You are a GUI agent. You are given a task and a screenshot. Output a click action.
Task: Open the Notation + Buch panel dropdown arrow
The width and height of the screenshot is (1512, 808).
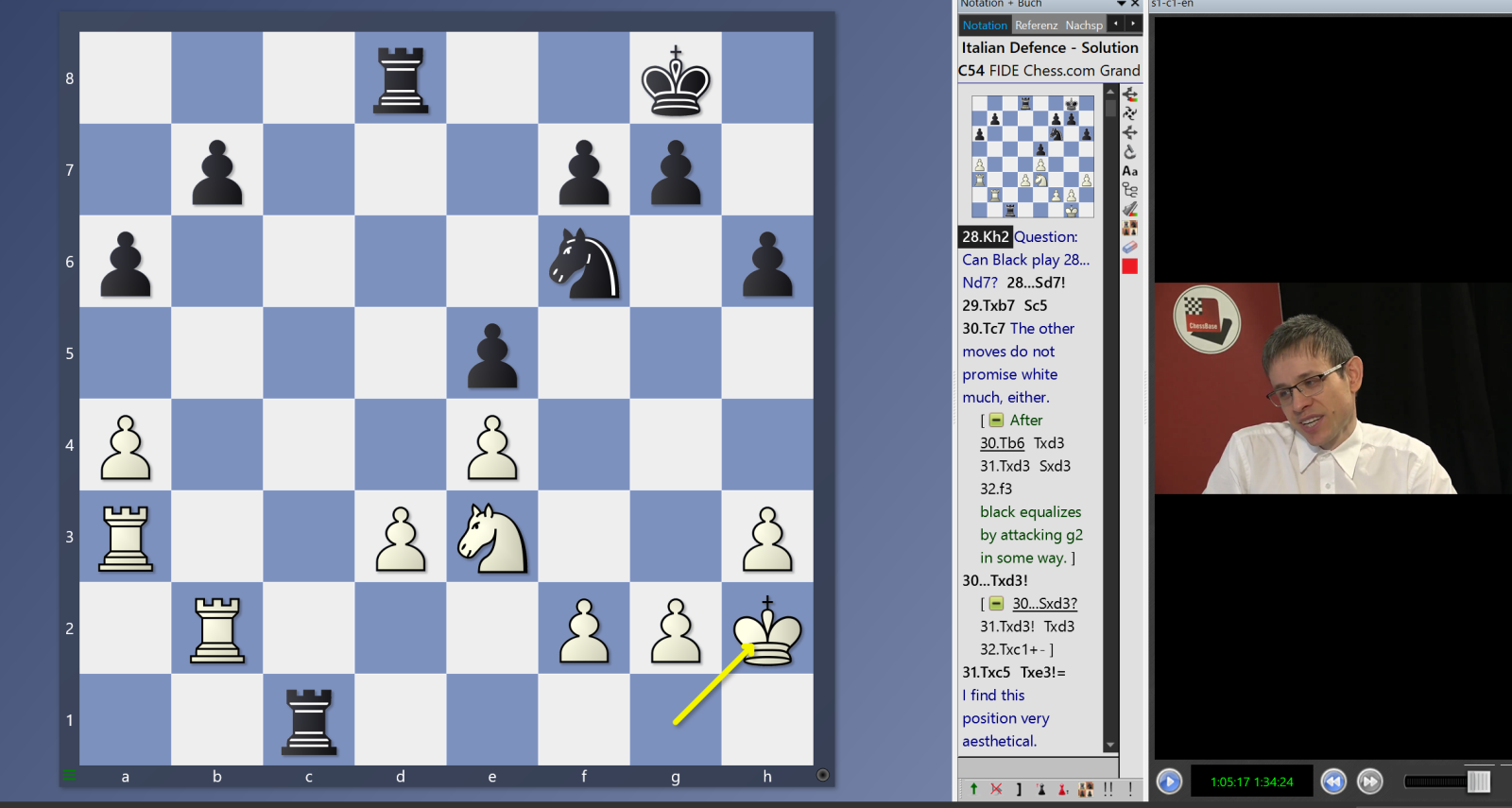(x=1121, y=4)
